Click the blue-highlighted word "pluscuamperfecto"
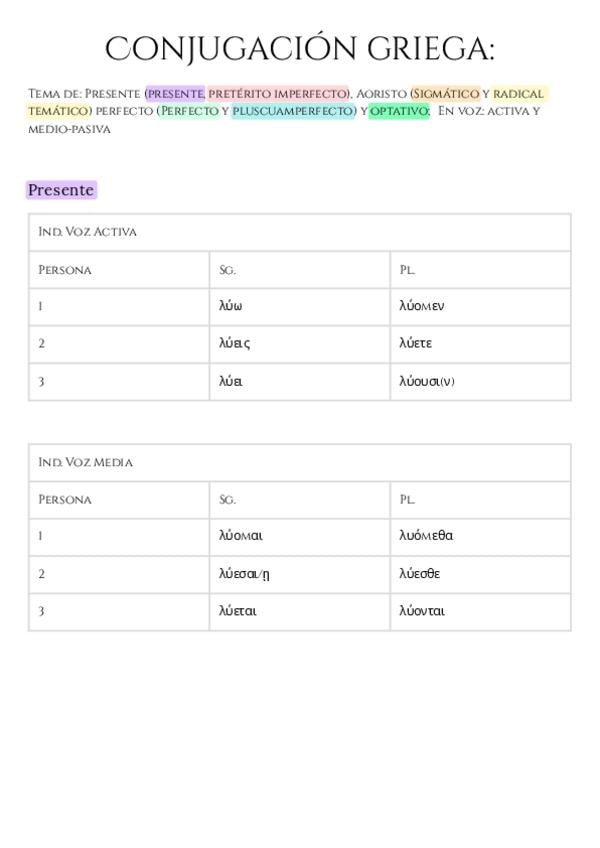 [x=293, y=111]
